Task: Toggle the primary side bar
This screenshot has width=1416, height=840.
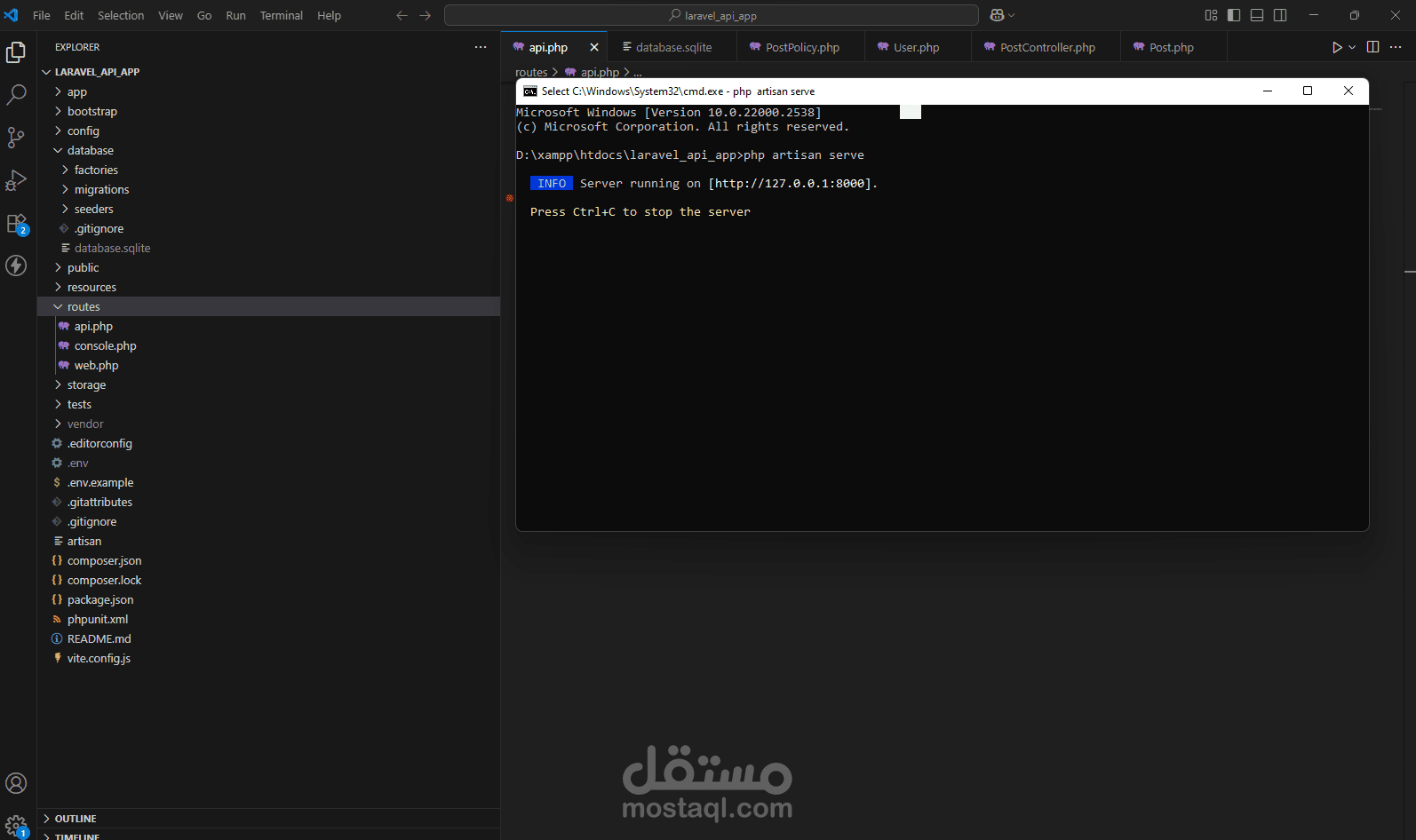Action: [1234, 15]
